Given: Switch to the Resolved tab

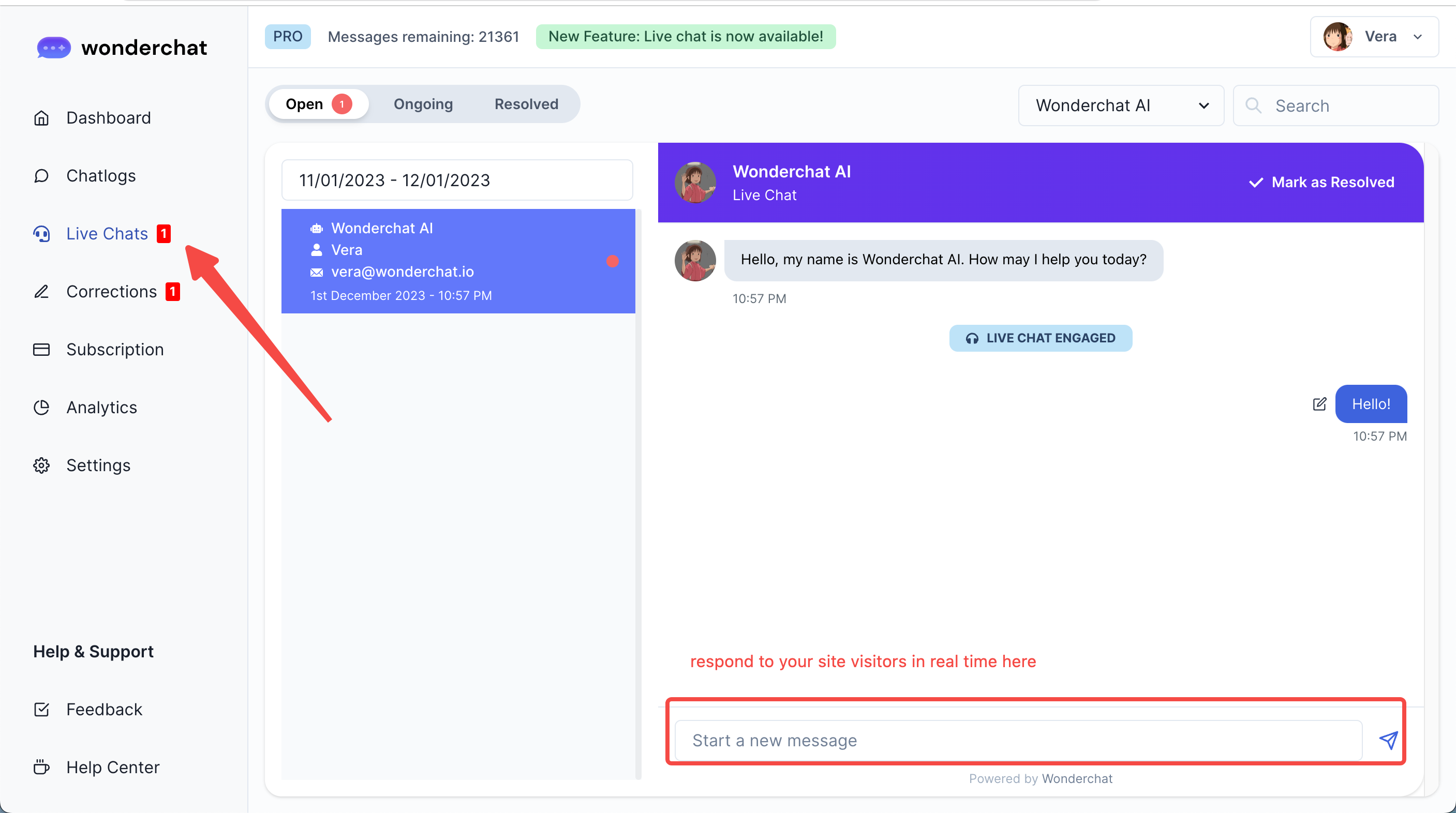Looking at the screenshot, I should coord(526,104).
